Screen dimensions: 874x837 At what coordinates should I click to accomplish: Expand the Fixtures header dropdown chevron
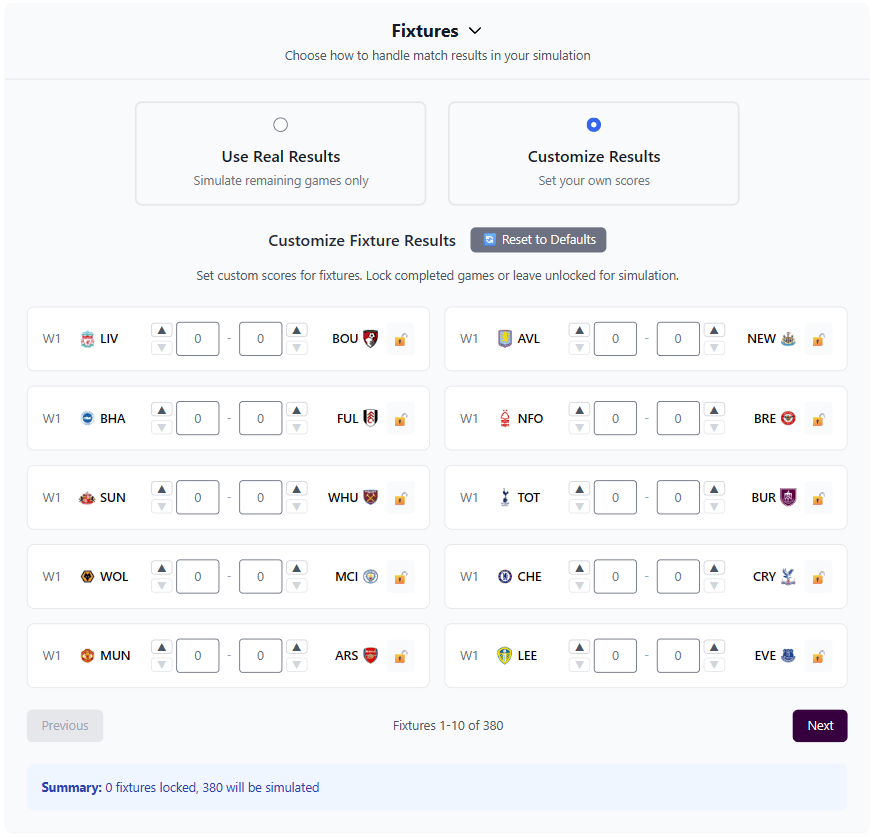475,31
